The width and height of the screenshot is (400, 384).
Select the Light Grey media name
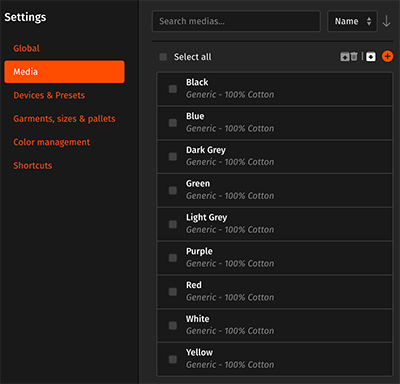click(x=206, y=217)
